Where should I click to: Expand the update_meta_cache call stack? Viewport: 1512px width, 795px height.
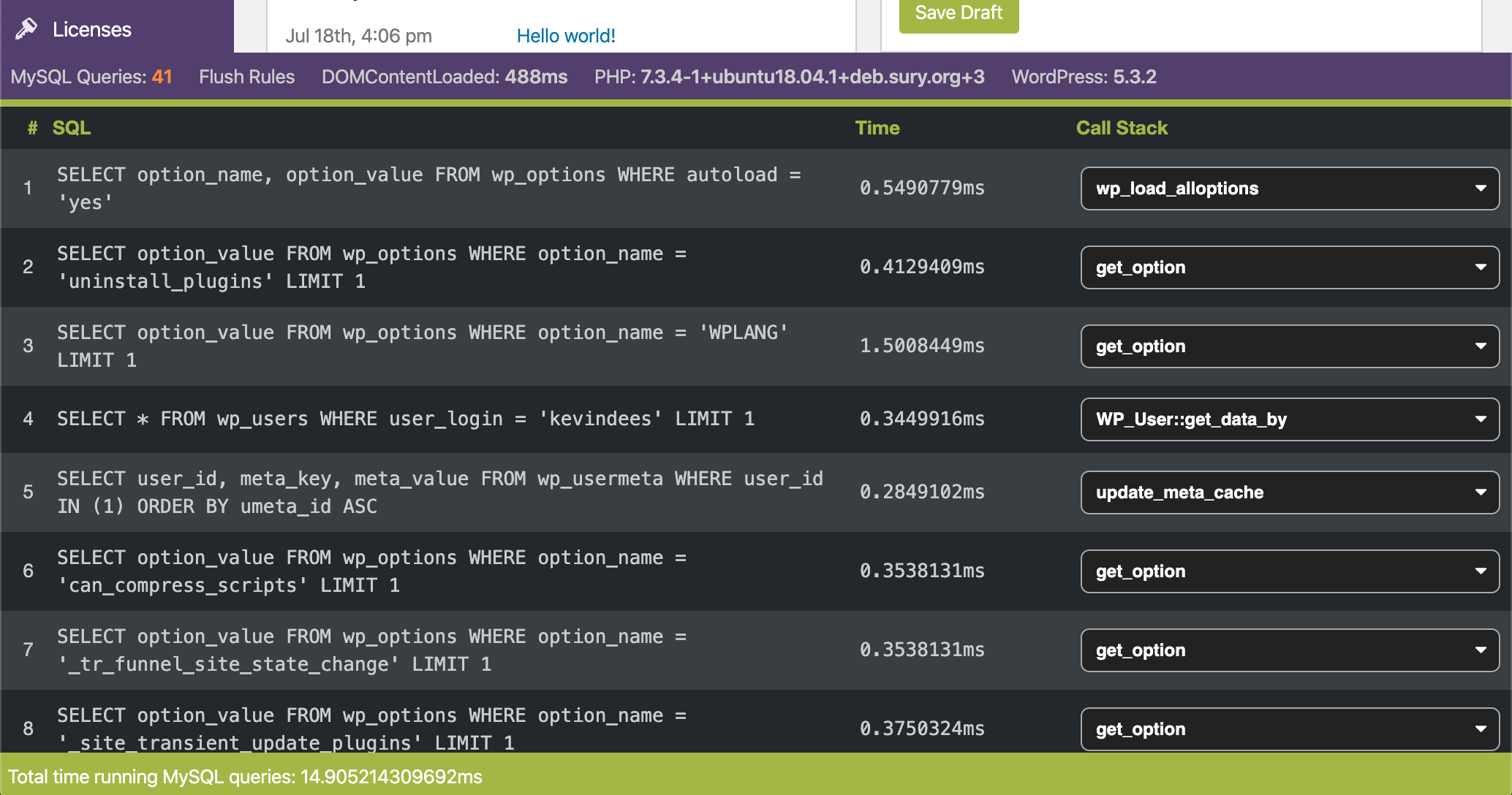click(x=1289, y=492)
